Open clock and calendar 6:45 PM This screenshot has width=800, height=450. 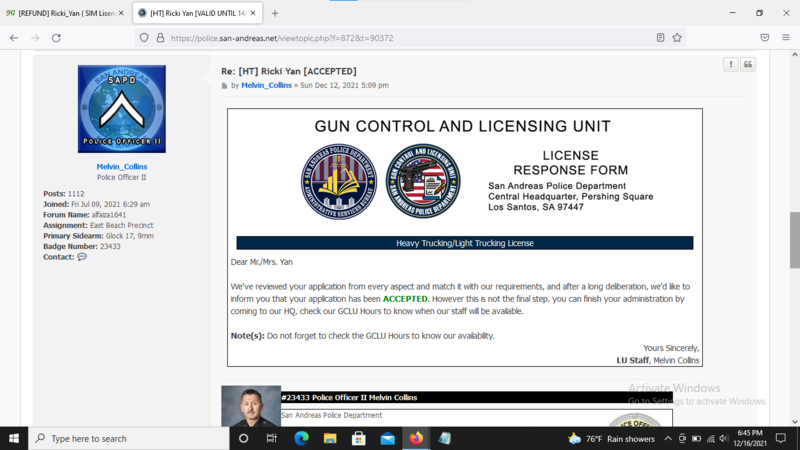750,438
